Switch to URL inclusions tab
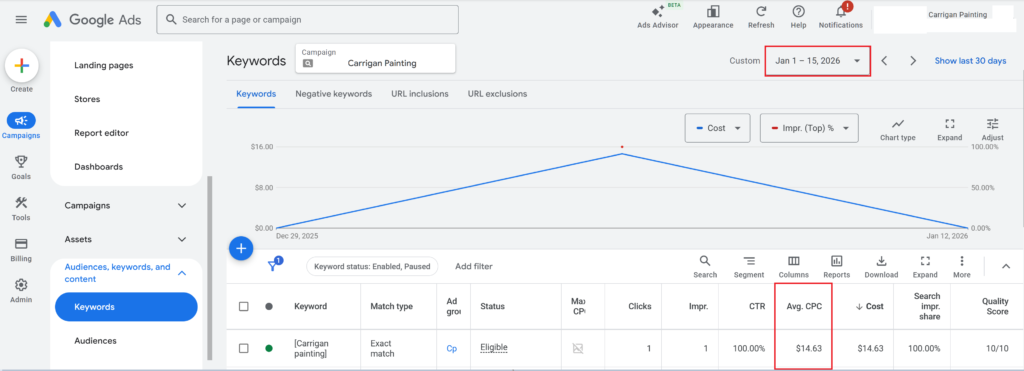1024x371 pixels. pyautogui.click(x=420, y=94)
